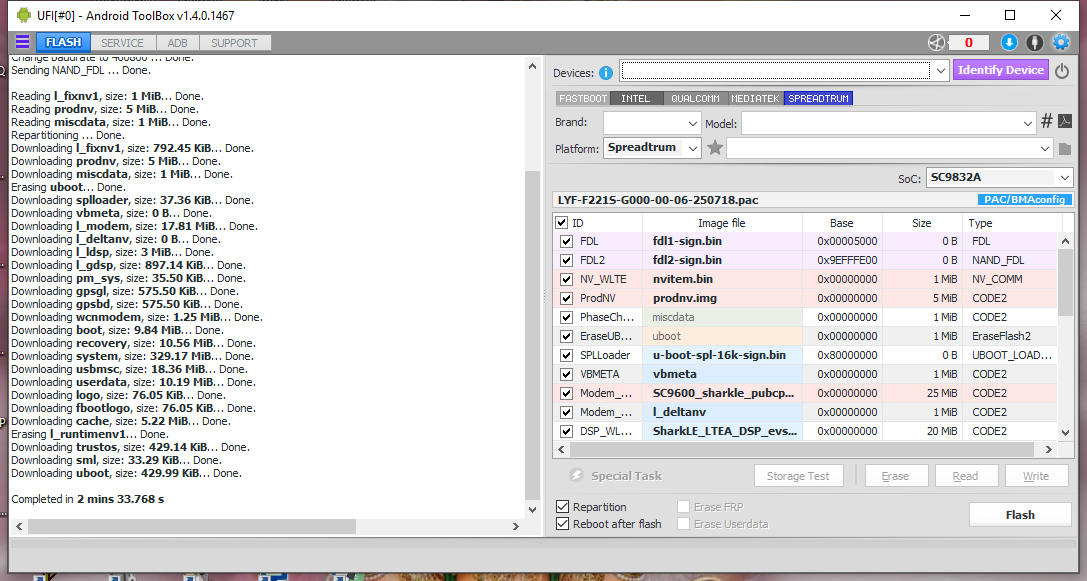
Task: Uncheck the VBMETA row checkbox
Action: 566,374
